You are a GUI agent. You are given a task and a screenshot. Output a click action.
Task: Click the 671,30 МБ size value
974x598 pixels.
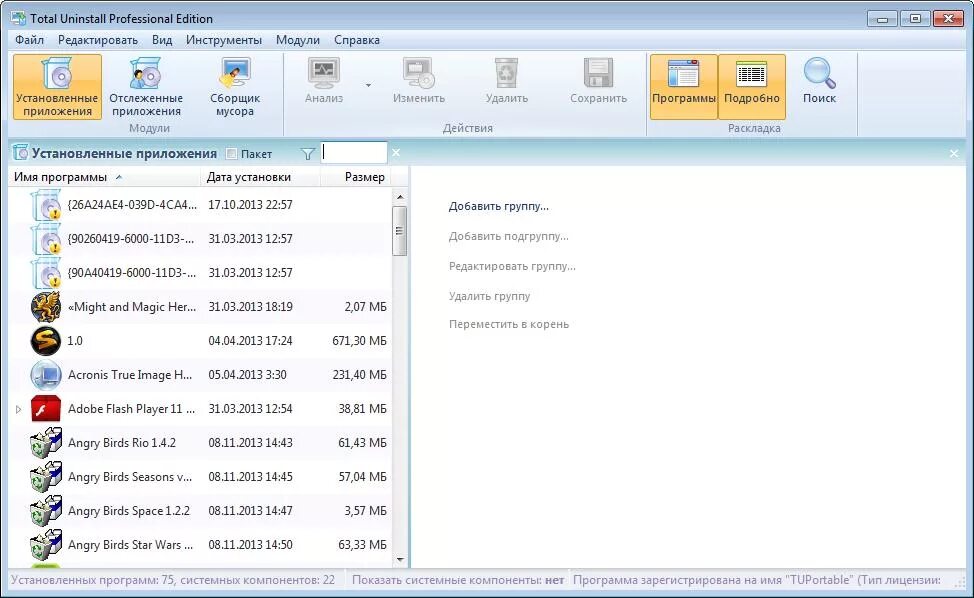[x=359, y=341]
